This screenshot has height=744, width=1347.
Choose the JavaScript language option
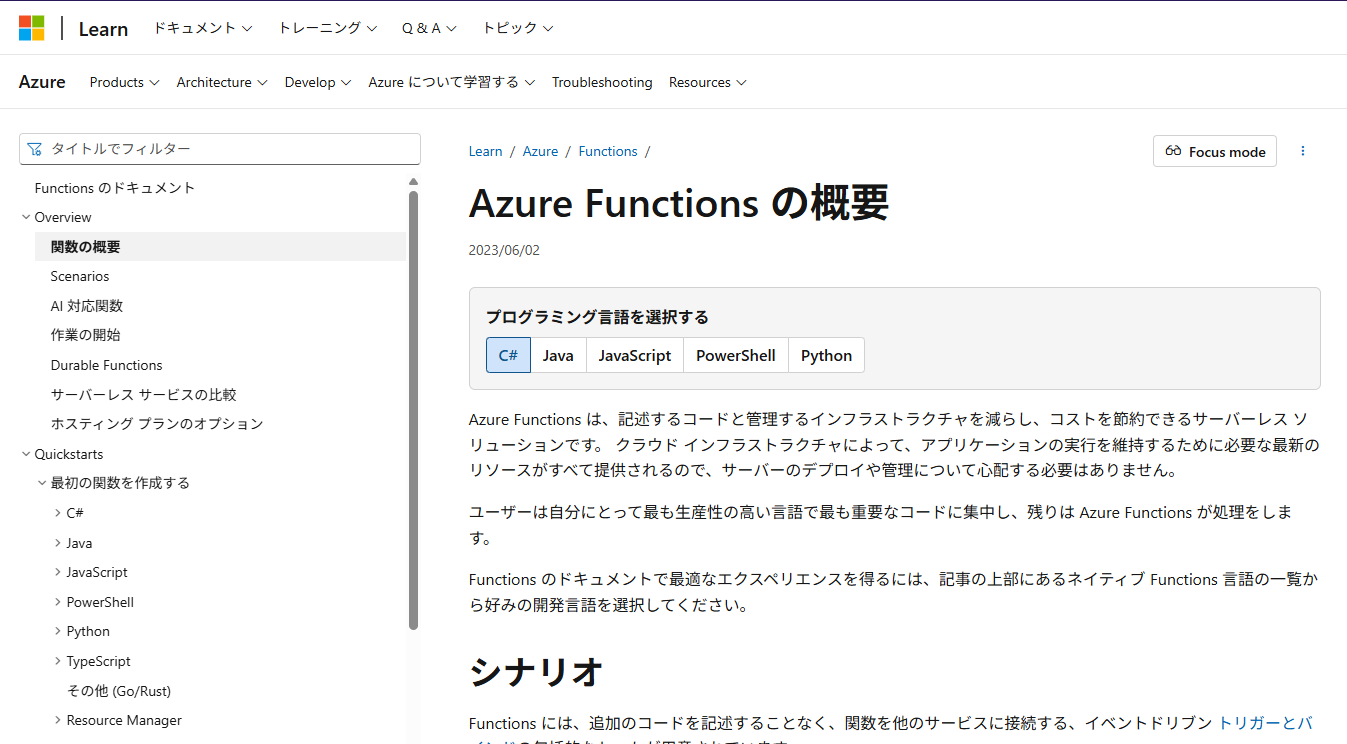(634, 355)
